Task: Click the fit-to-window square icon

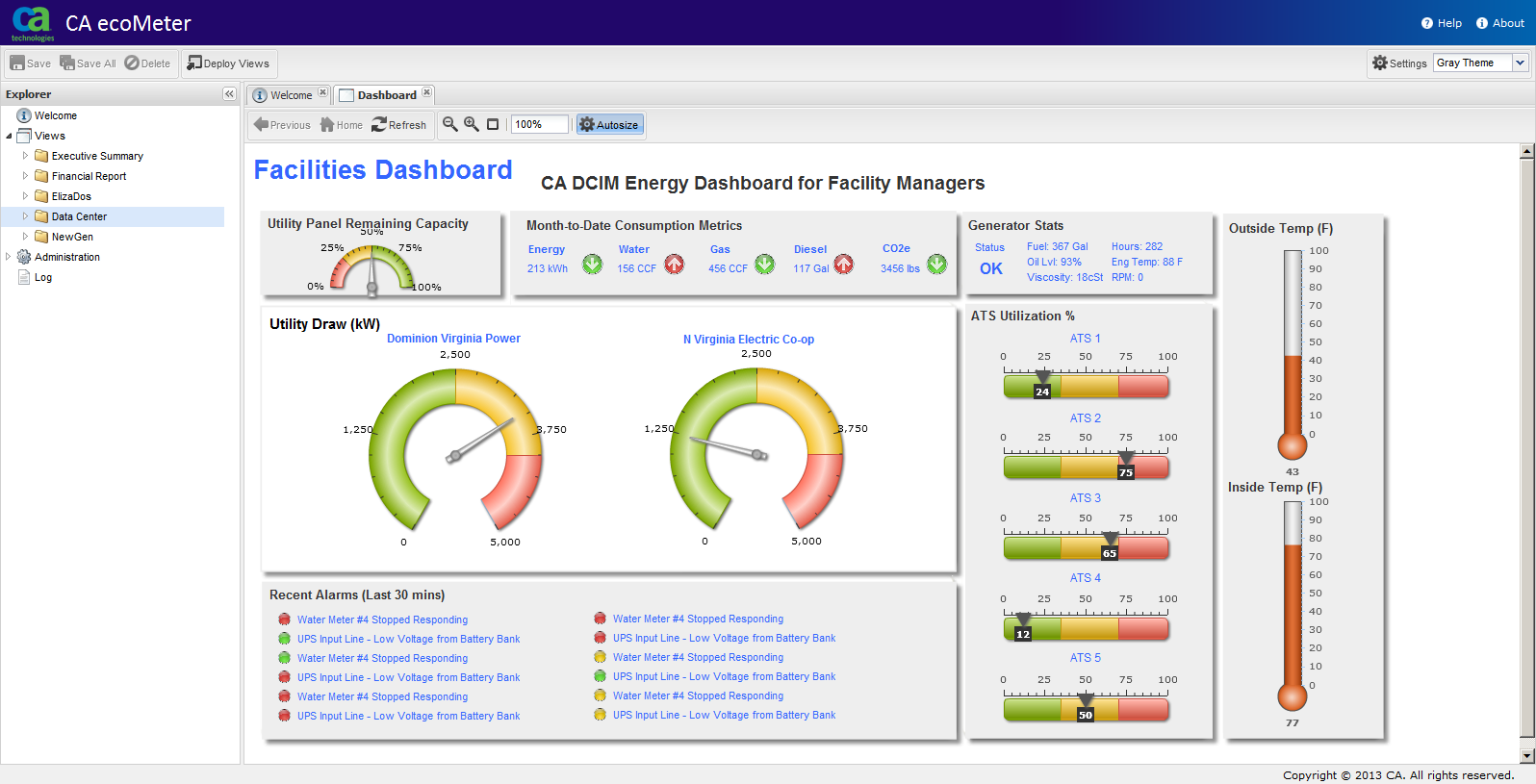Action: pyautogui.click(x=493, y=124)
